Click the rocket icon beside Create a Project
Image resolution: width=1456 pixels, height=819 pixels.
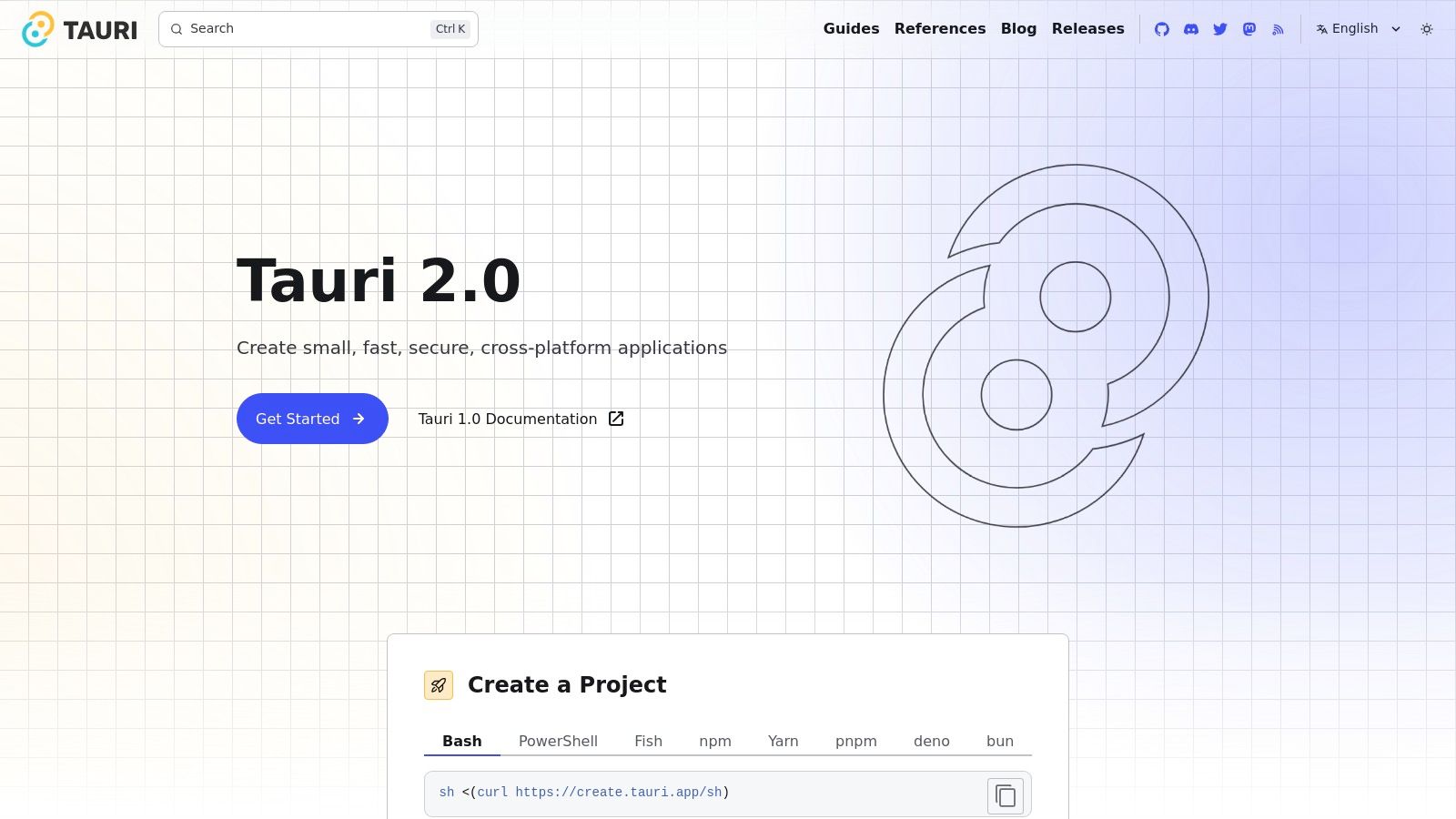coord(439,685)
